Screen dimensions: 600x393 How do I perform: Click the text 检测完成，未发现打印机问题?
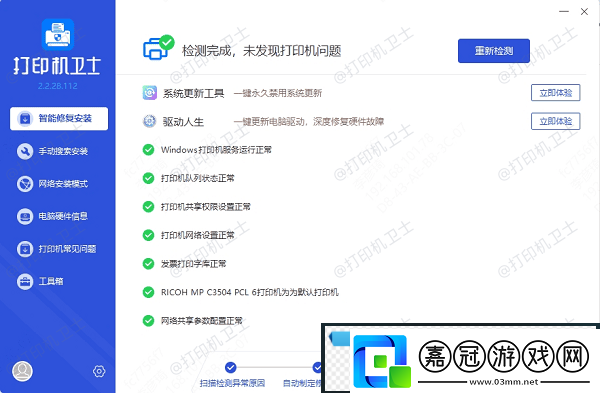261,51
